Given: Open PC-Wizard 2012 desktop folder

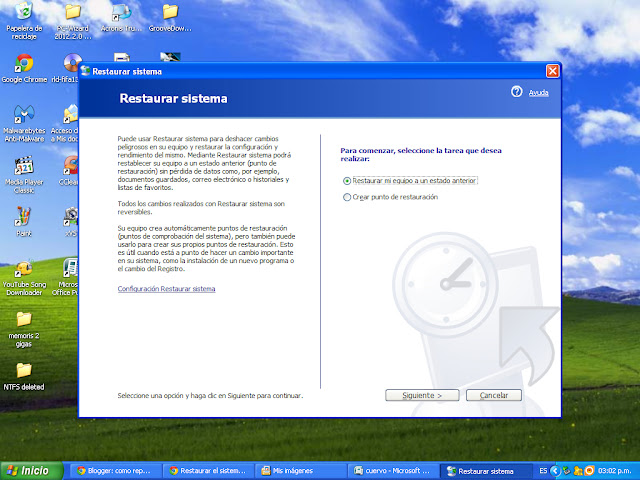Looking at the screenshot, I should (73, 21).
